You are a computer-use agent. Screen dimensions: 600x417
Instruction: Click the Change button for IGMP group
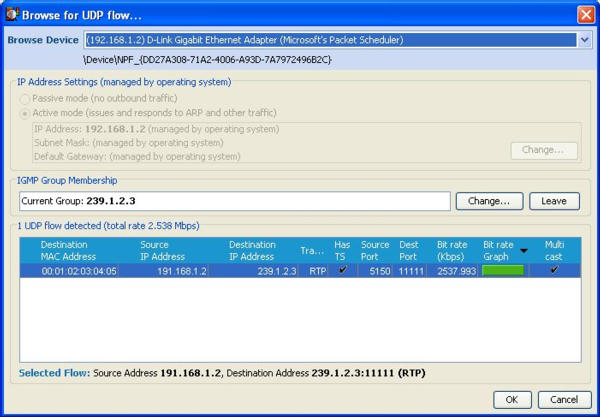[489, 201]
